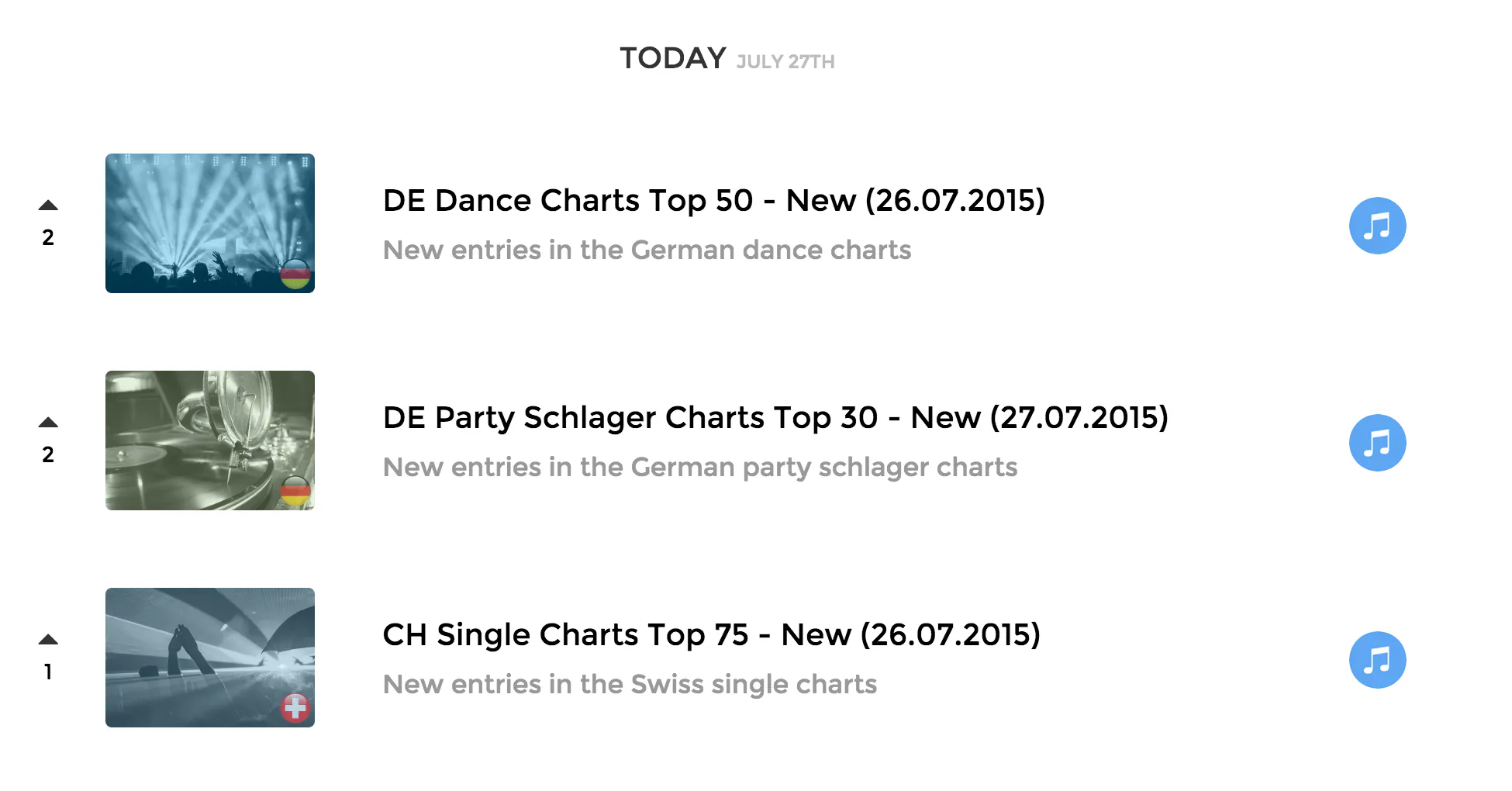Upvote the CH Single Charts Top 75 entry
This screenshot has width=1512, height=791.
[48, 640]
